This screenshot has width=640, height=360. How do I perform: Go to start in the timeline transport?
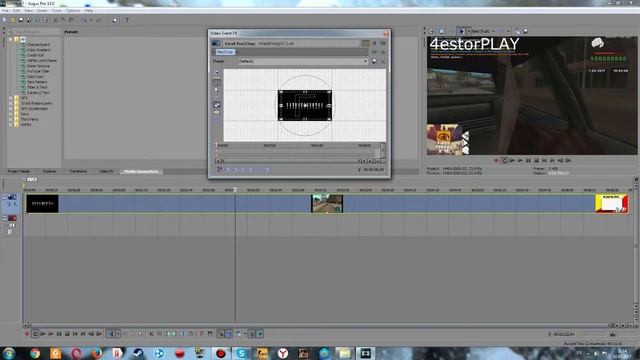[x=75, y=334]
